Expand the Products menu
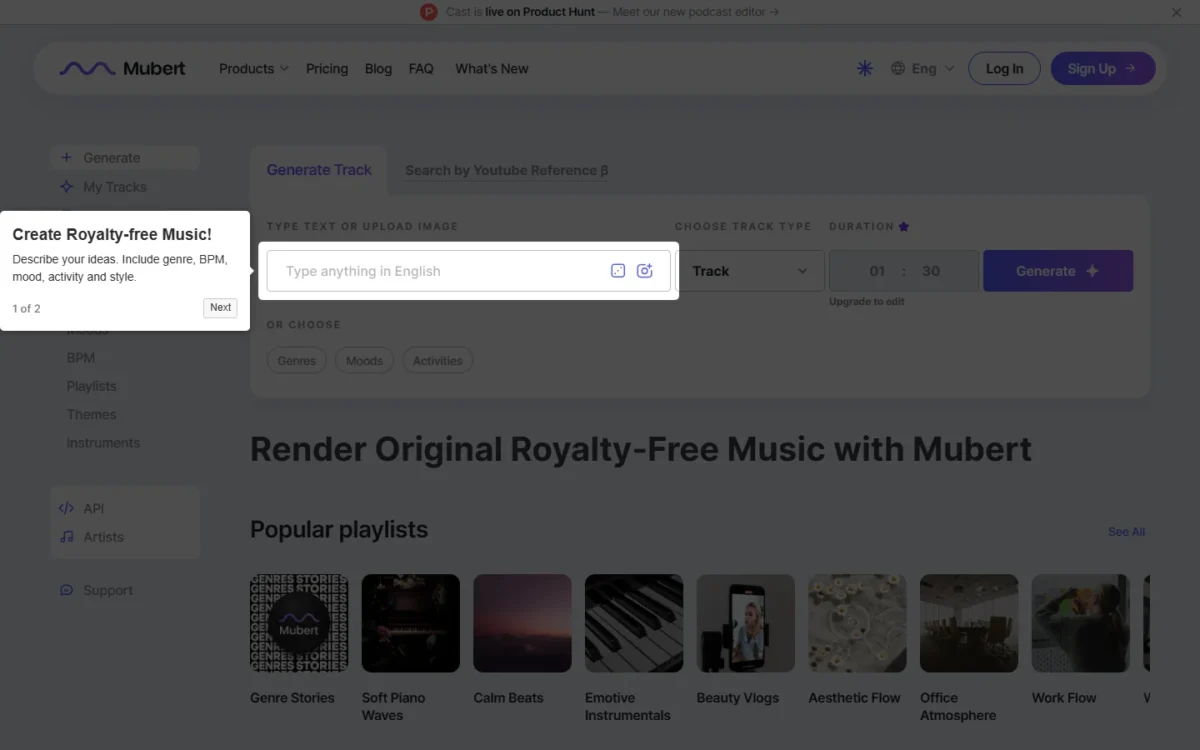Image resolution: width=1200 pixels, height=750 pixels. coord(254,69)
